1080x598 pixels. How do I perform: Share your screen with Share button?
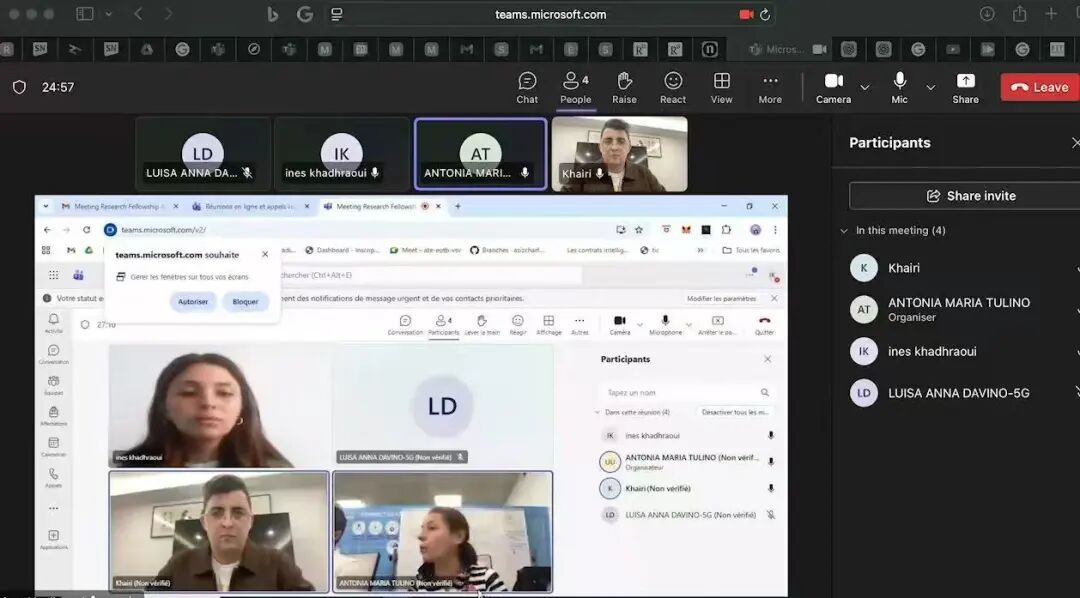(x=965, y=87)
